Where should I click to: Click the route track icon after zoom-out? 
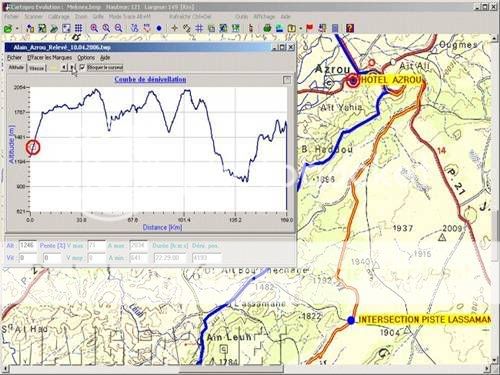[134, 28]
